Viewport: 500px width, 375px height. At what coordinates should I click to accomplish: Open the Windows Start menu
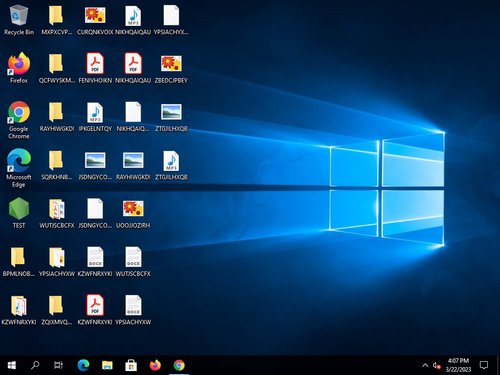pyautogui.click(x=12, y=365)
